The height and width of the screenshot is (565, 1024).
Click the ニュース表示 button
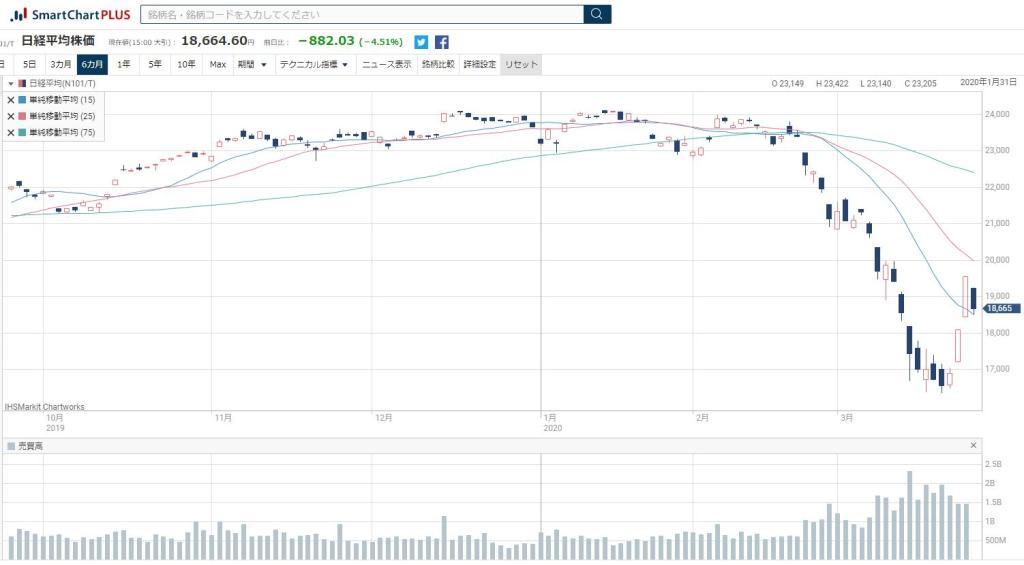tap(386, 64)
